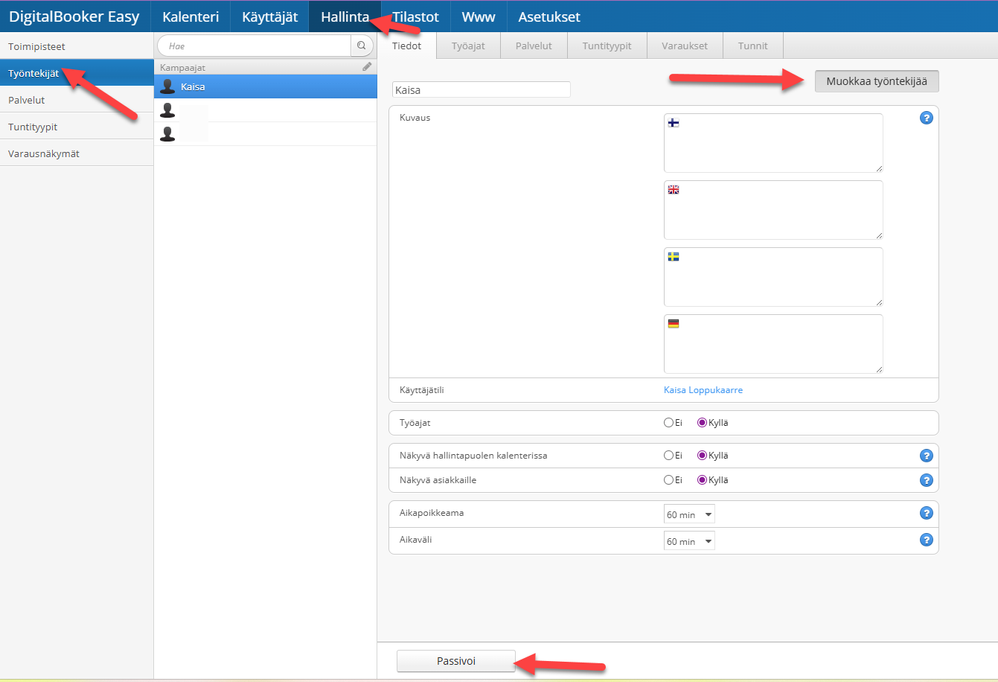Open the Tilastot menu

click(415, 17)
